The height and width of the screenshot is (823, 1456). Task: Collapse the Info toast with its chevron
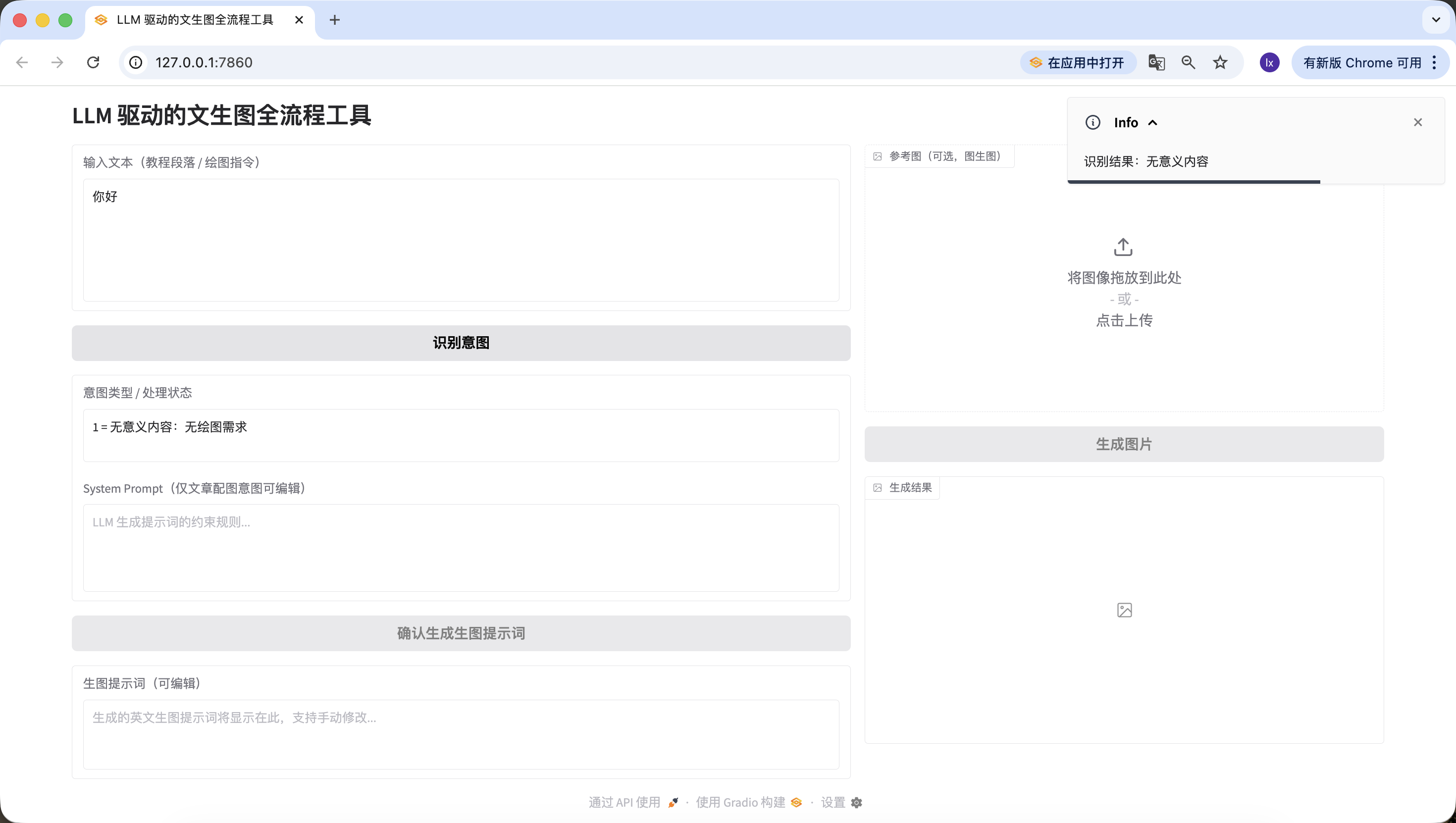pos(1153,123)
